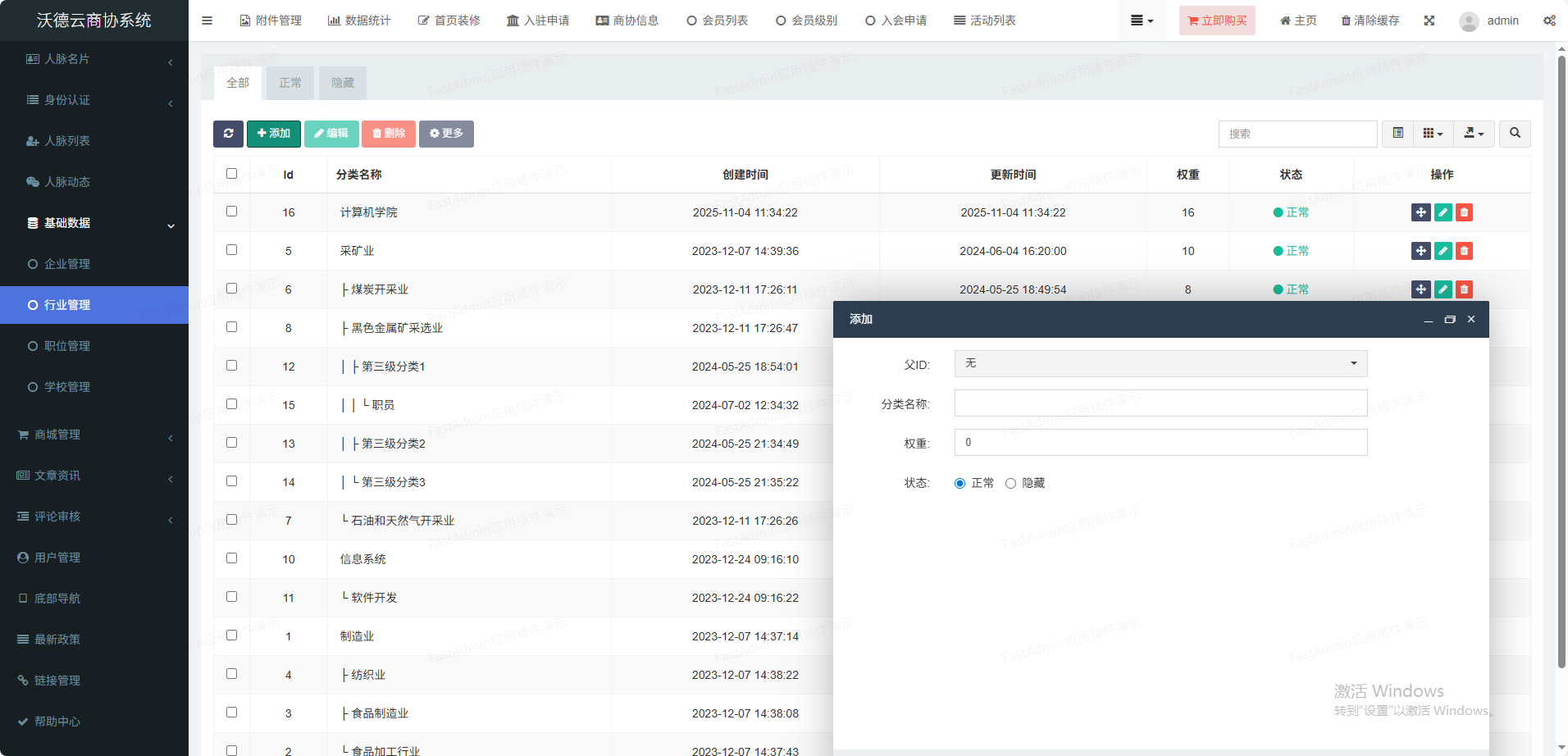The height and width of the screenshot is (756, 1568).
Task: Tick the select-all checkbox in table header
Action: (x=231, y=174)
